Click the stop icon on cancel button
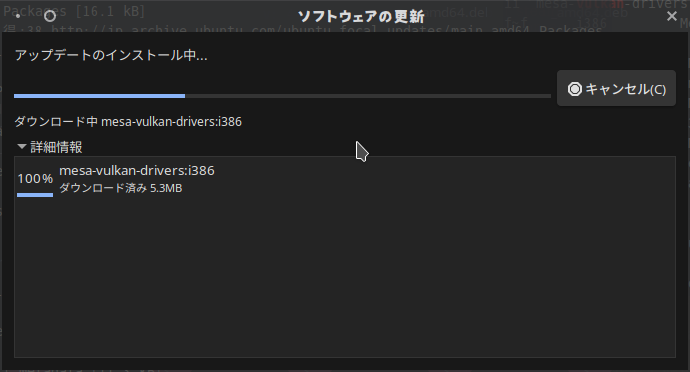 [574, 89]
